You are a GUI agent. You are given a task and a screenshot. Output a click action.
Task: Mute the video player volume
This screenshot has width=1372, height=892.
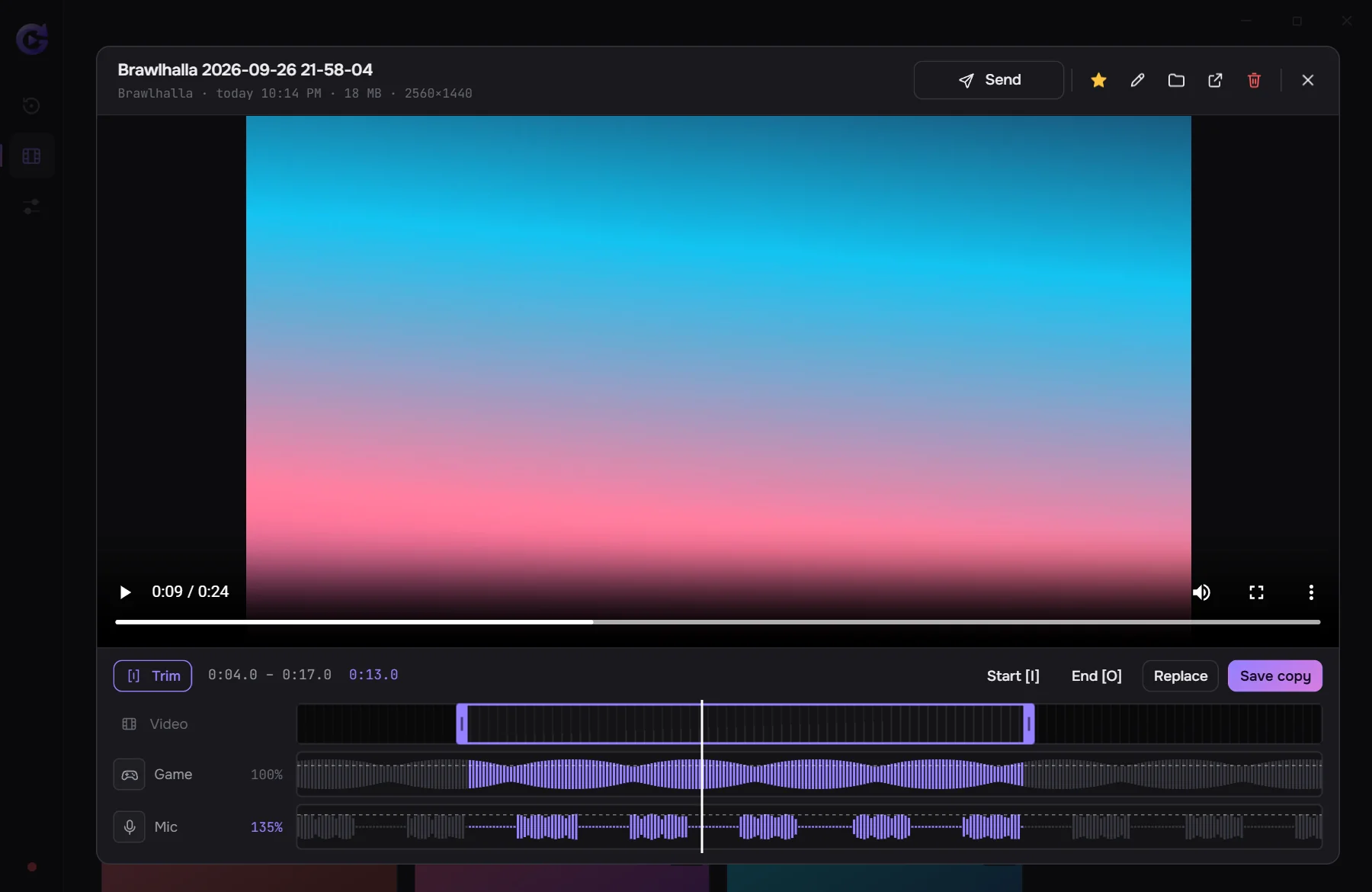tap(1201, 592)
